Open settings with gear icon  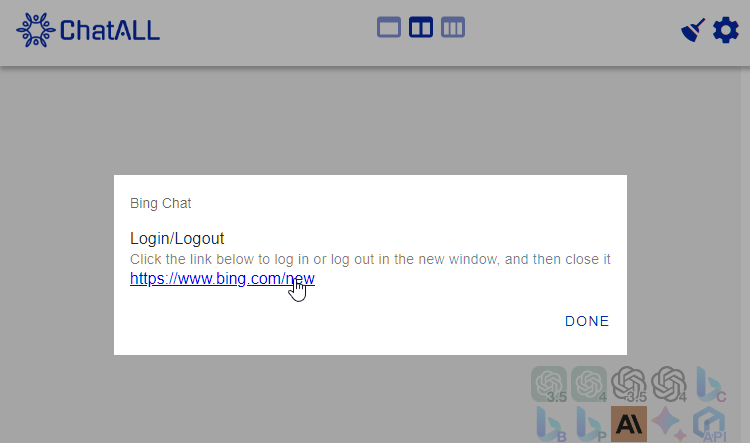(726, 30)
